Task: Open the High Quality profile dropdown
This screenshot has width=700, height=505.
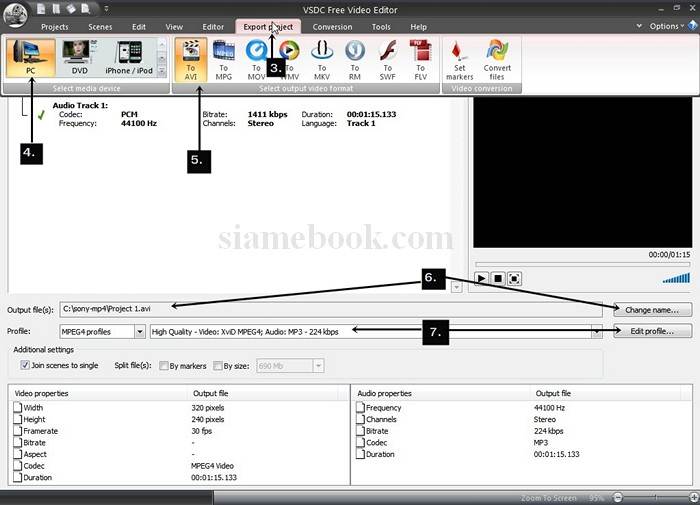Action: click(x=597, y=332)
